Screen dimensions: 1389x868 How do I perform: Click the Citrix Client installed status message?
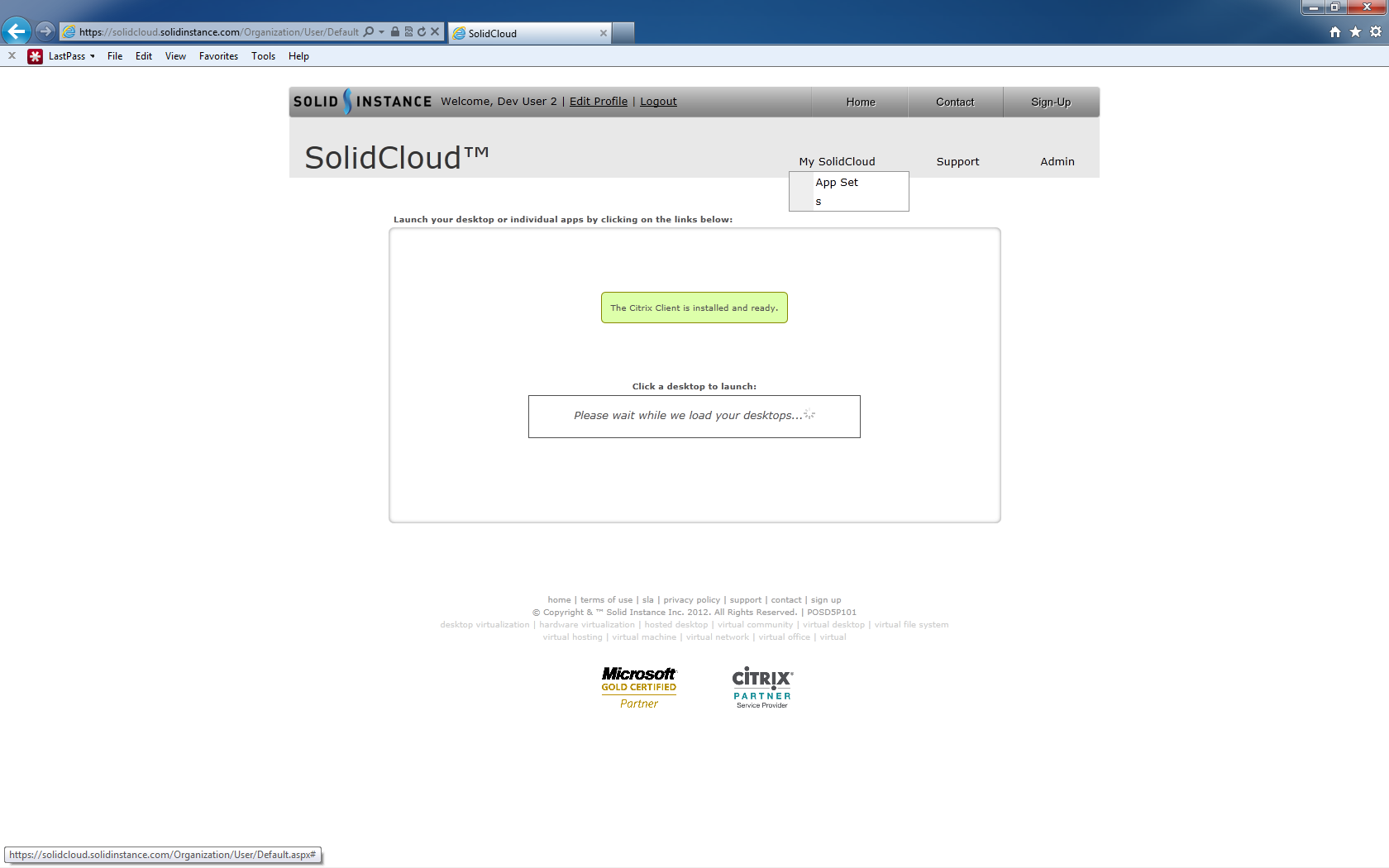tap(694, 308)
